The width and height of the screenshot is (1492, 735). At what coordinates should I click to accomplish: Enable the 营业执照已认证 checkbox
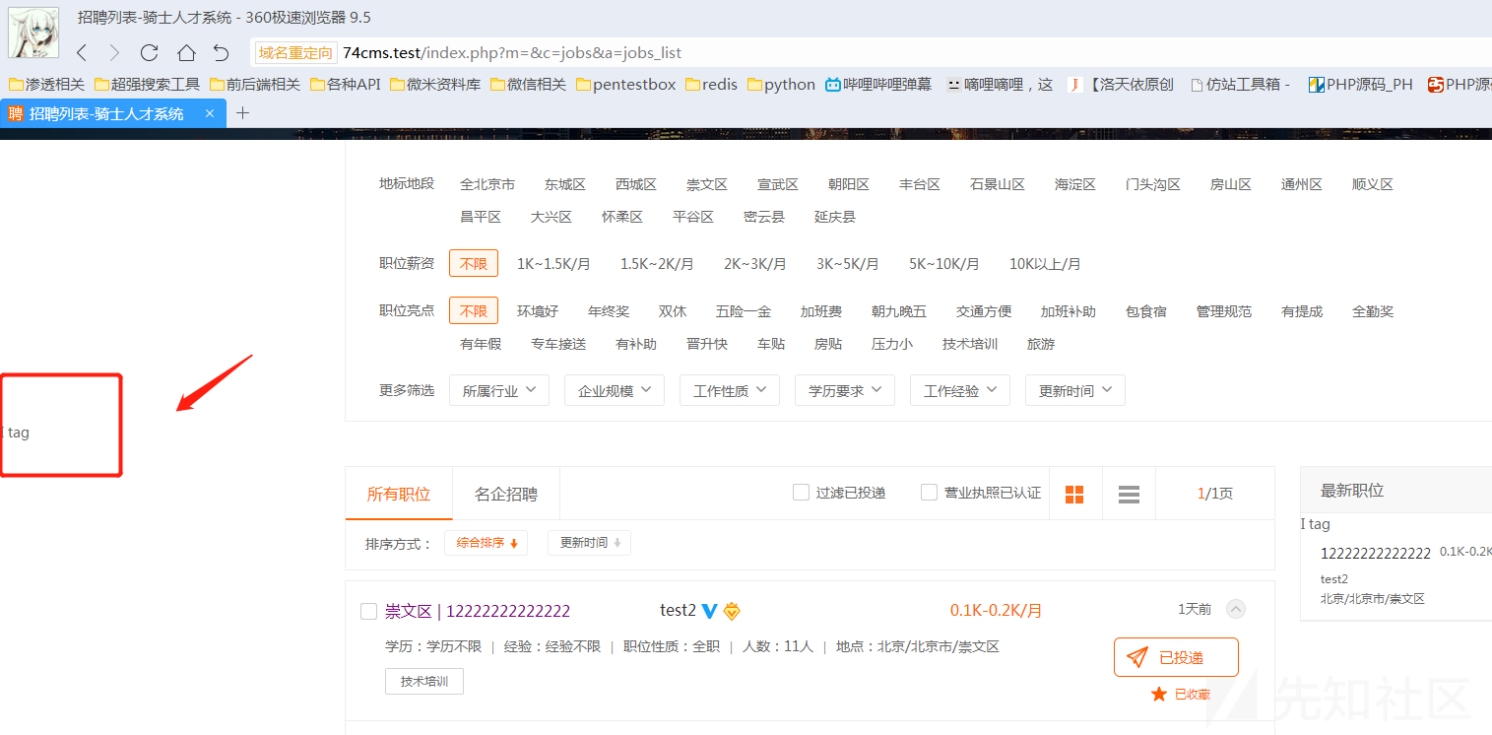click(929, 492)
